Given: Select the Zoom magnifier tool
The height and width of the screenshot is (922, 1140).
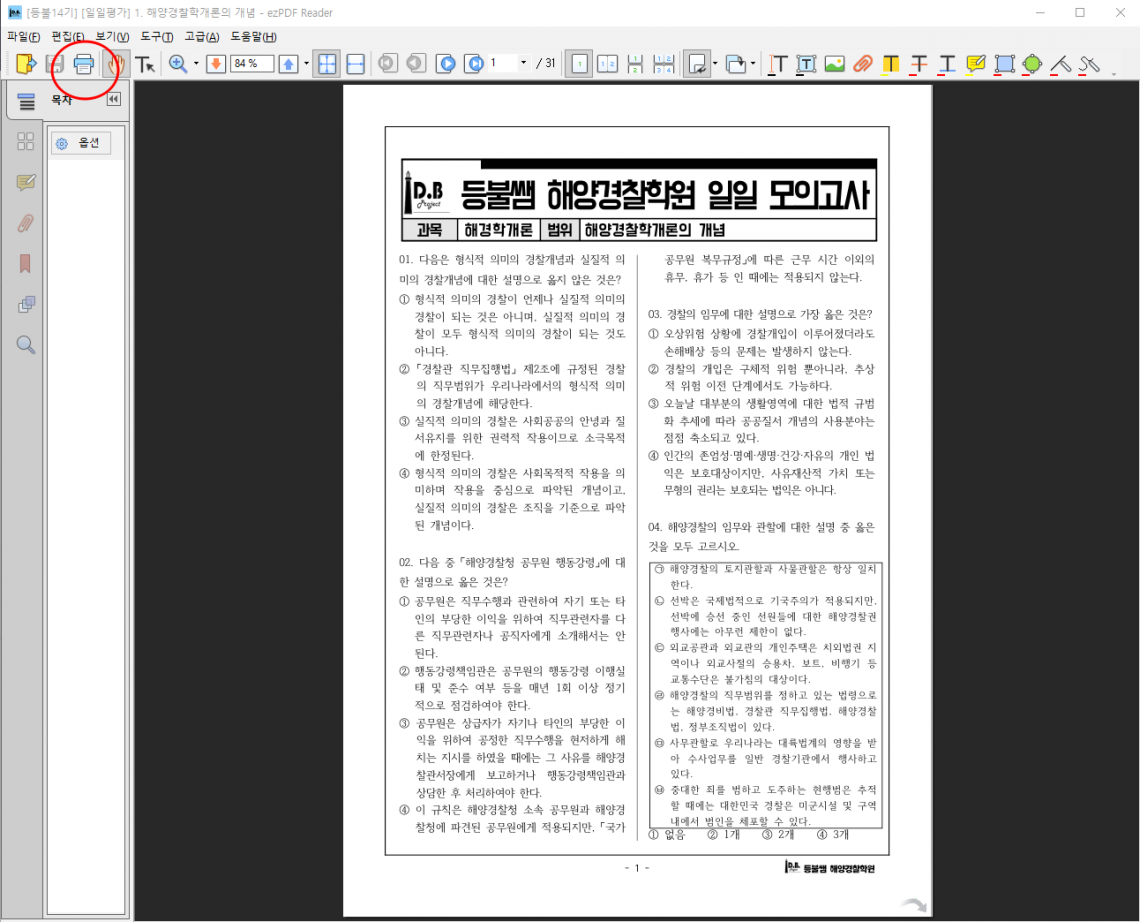Looking at the screenshot, I should [178, 64].
